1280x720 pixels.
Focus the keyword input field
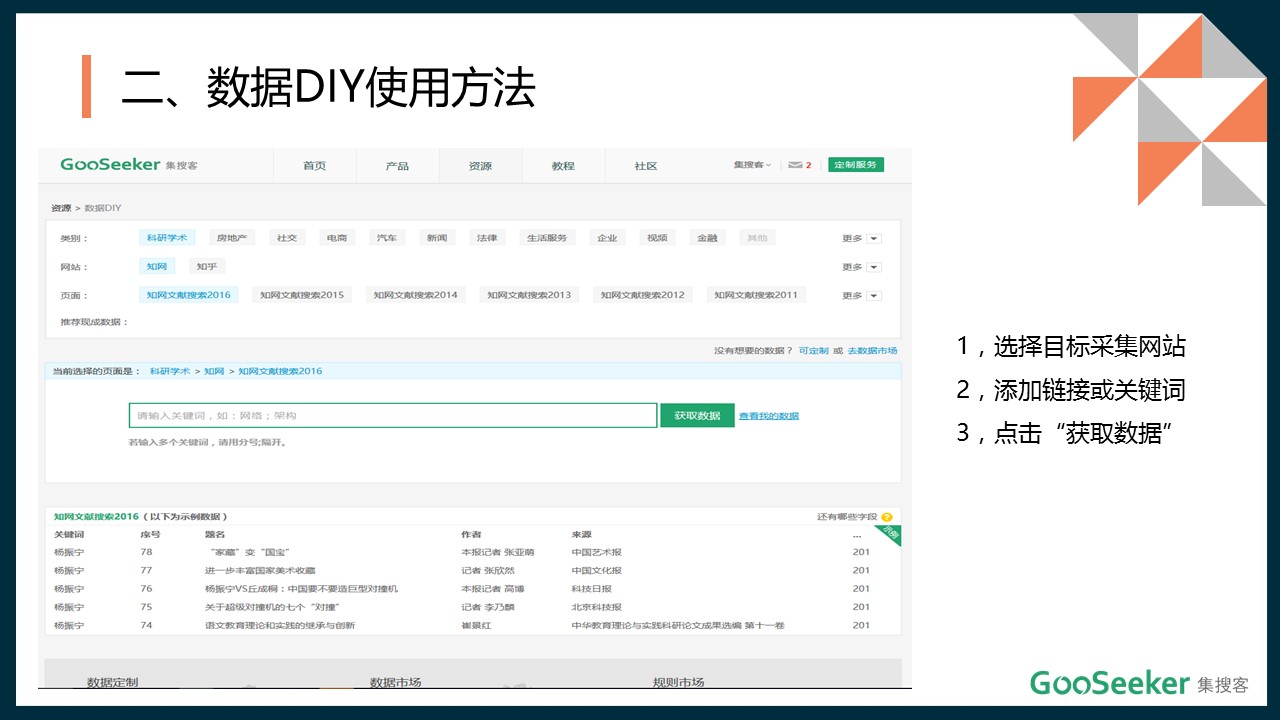pyautogui.click(x=393, y=416)
